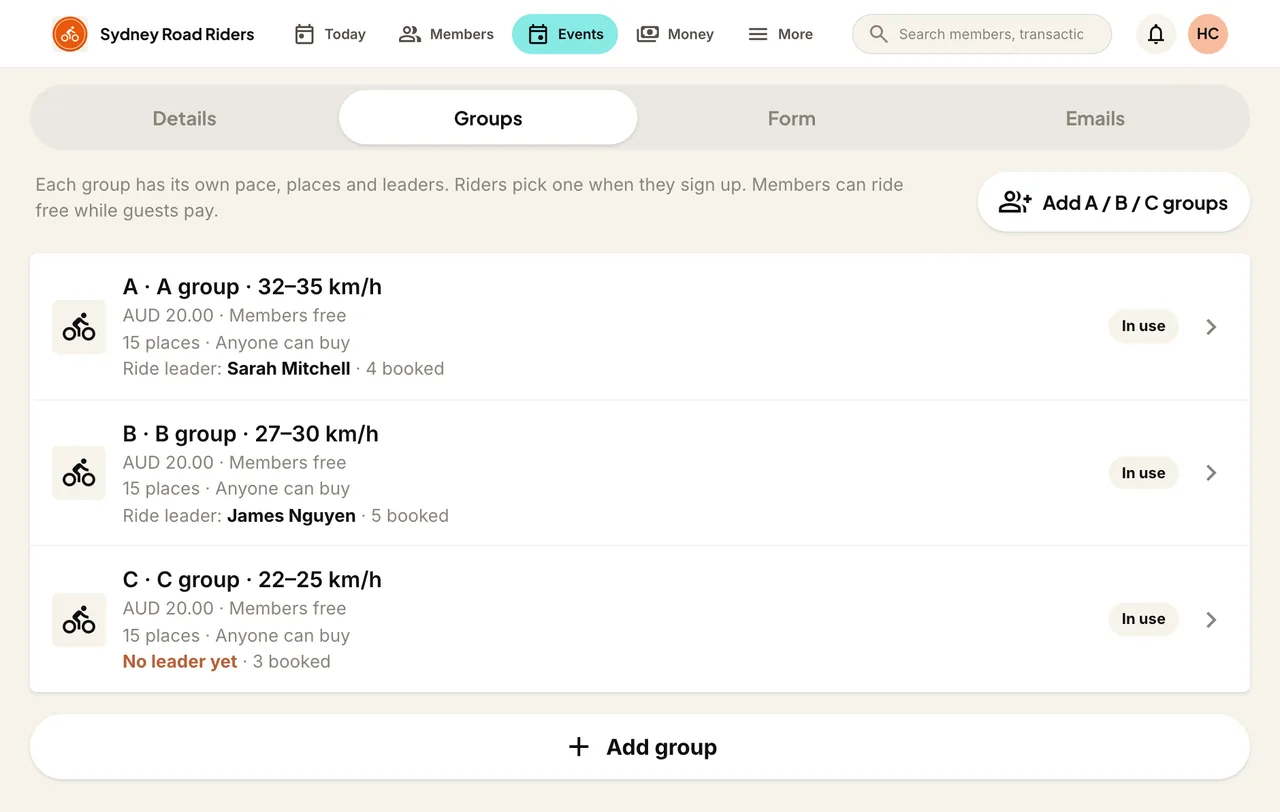Open the notifications bell

1156,34
